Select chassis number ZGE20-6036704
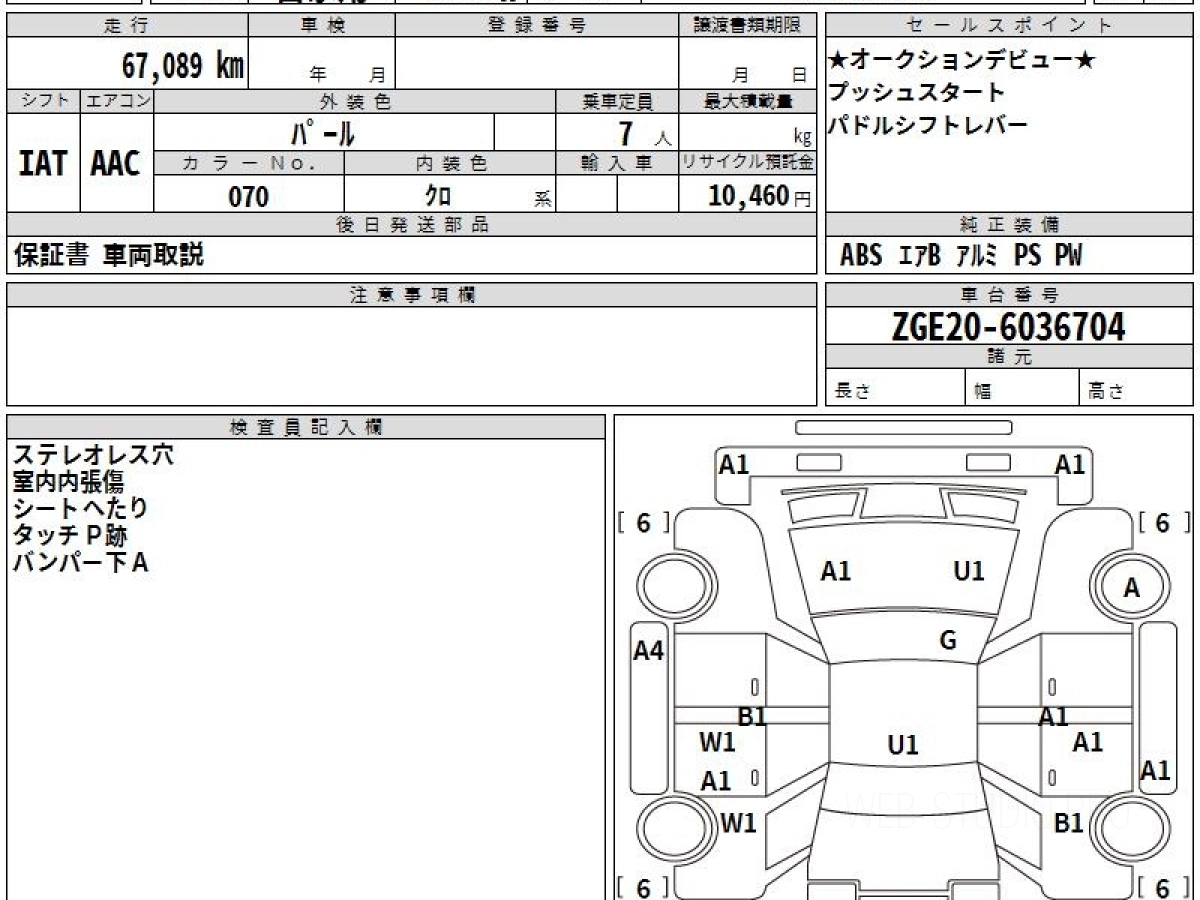This screenshot has height=900, width=1200. [x=1008, y=326]
